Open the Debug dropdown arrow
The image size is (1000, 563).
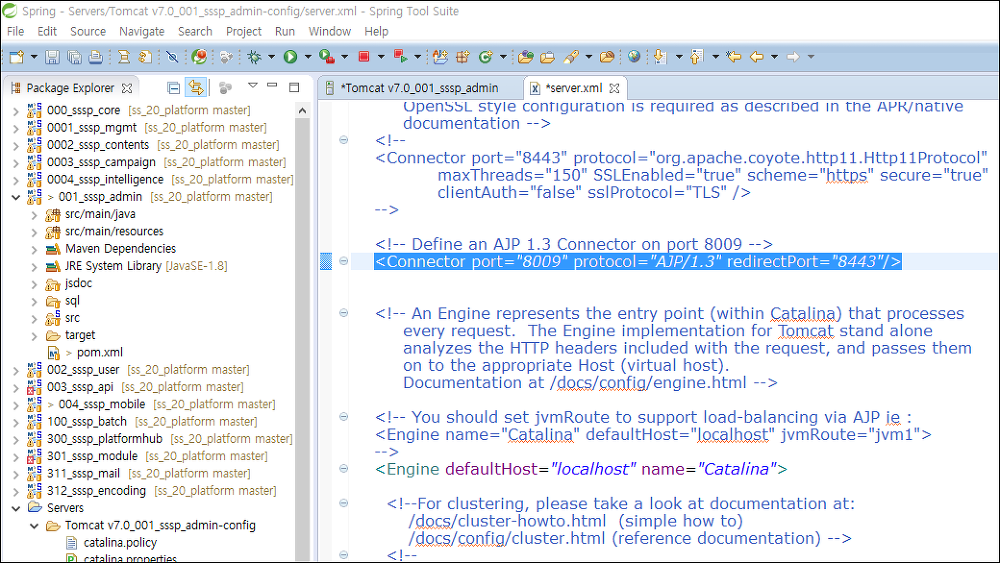pyautogui.click(x=271, y=57)
